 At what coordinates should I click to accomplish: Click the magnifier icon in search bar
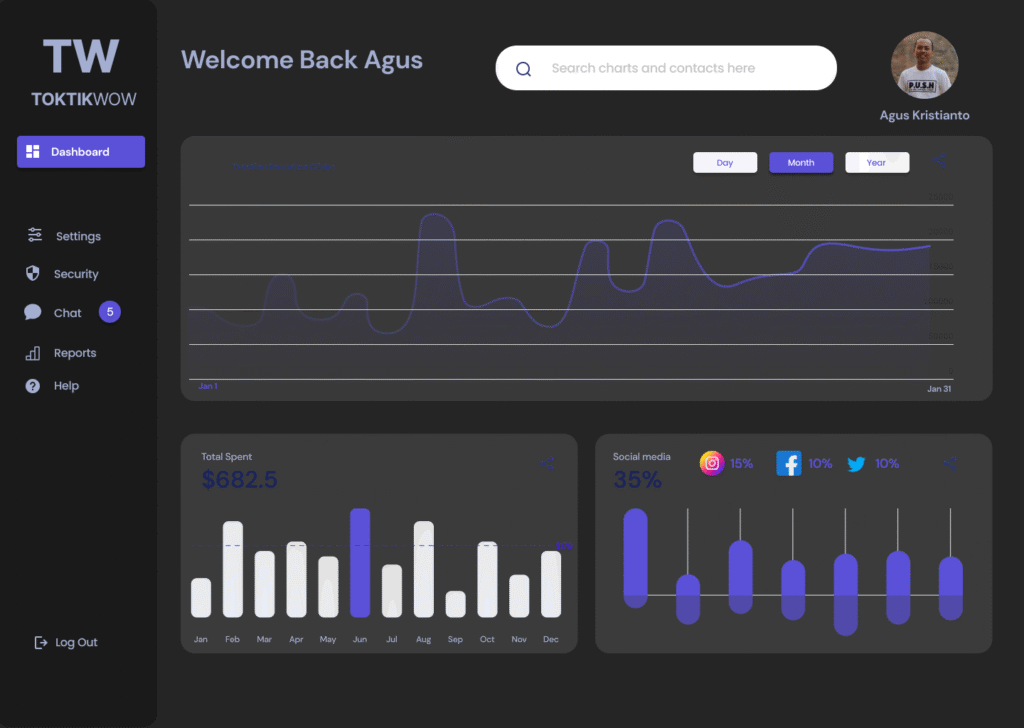pyautogui.click(x=523, y=69)
